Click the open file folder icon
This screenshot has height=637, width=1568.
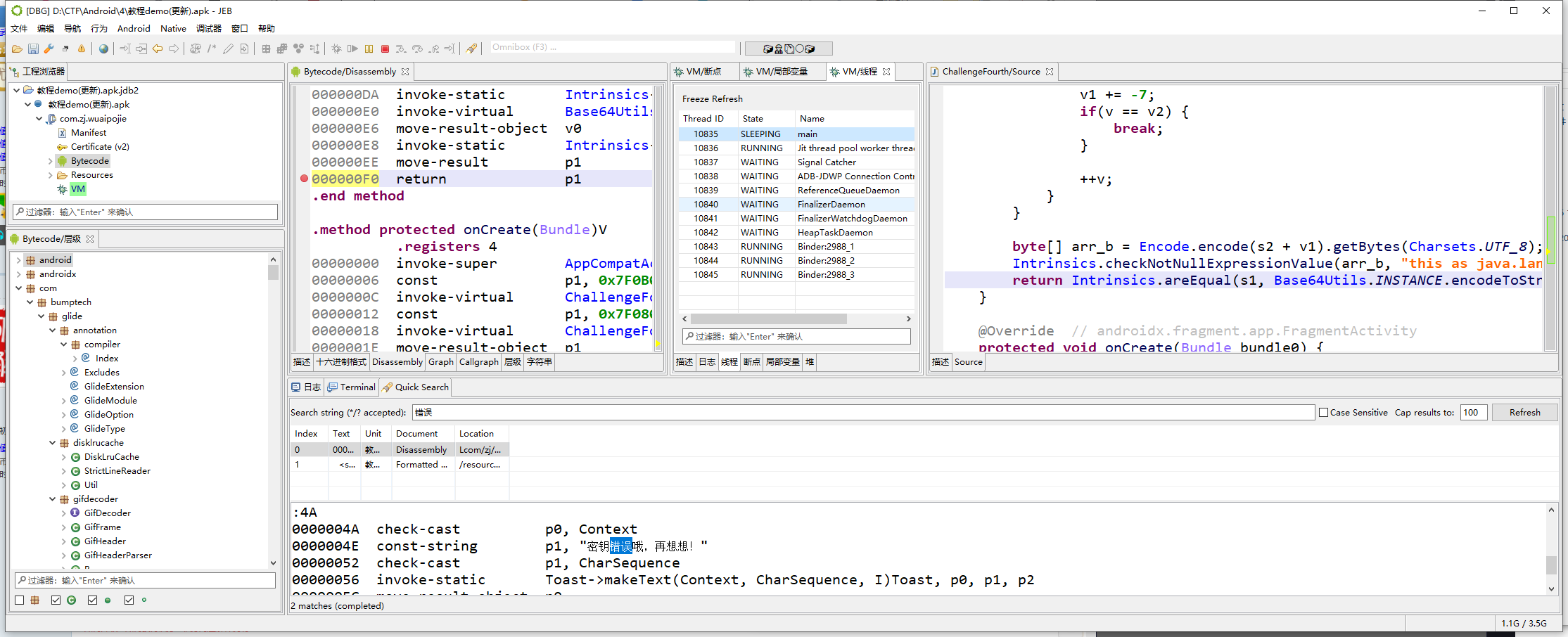17,49
